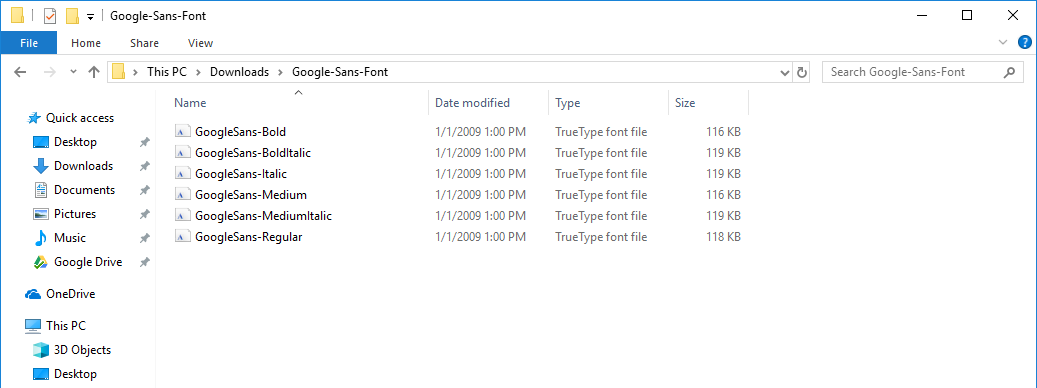1037x388 pixels.
Task: Click the GoogleSans-Italic font file icon
Action: [183, 174]
